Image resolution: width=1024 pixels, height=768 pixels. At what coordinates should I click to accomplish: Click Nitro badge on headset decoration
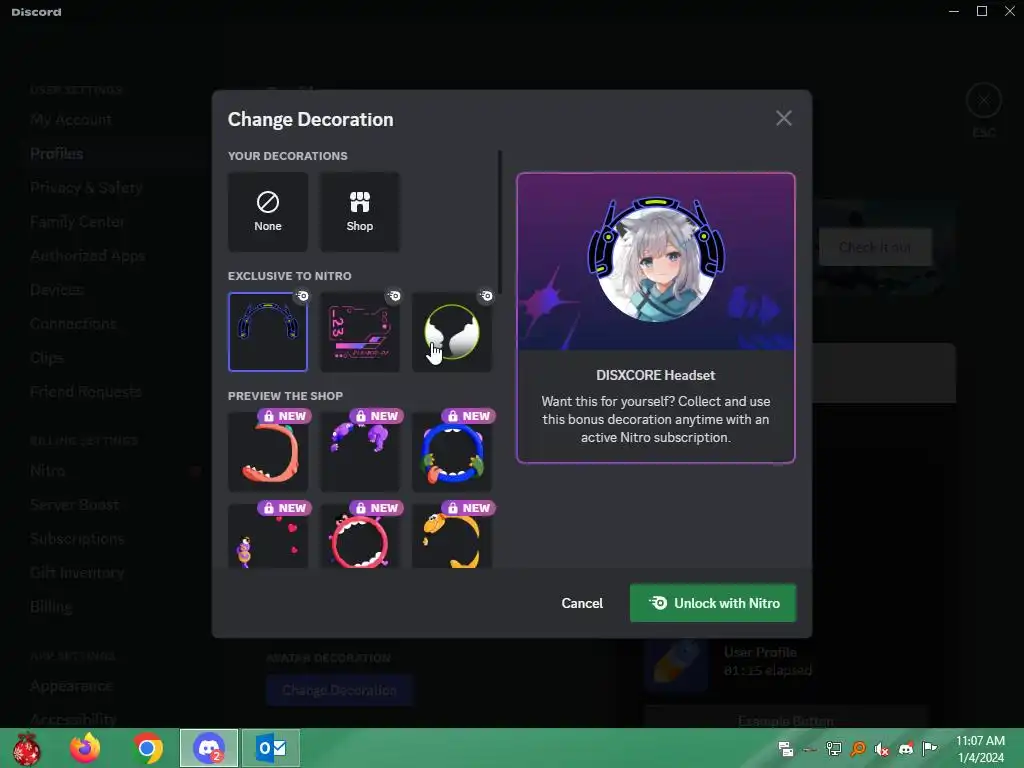coord(302,296)
